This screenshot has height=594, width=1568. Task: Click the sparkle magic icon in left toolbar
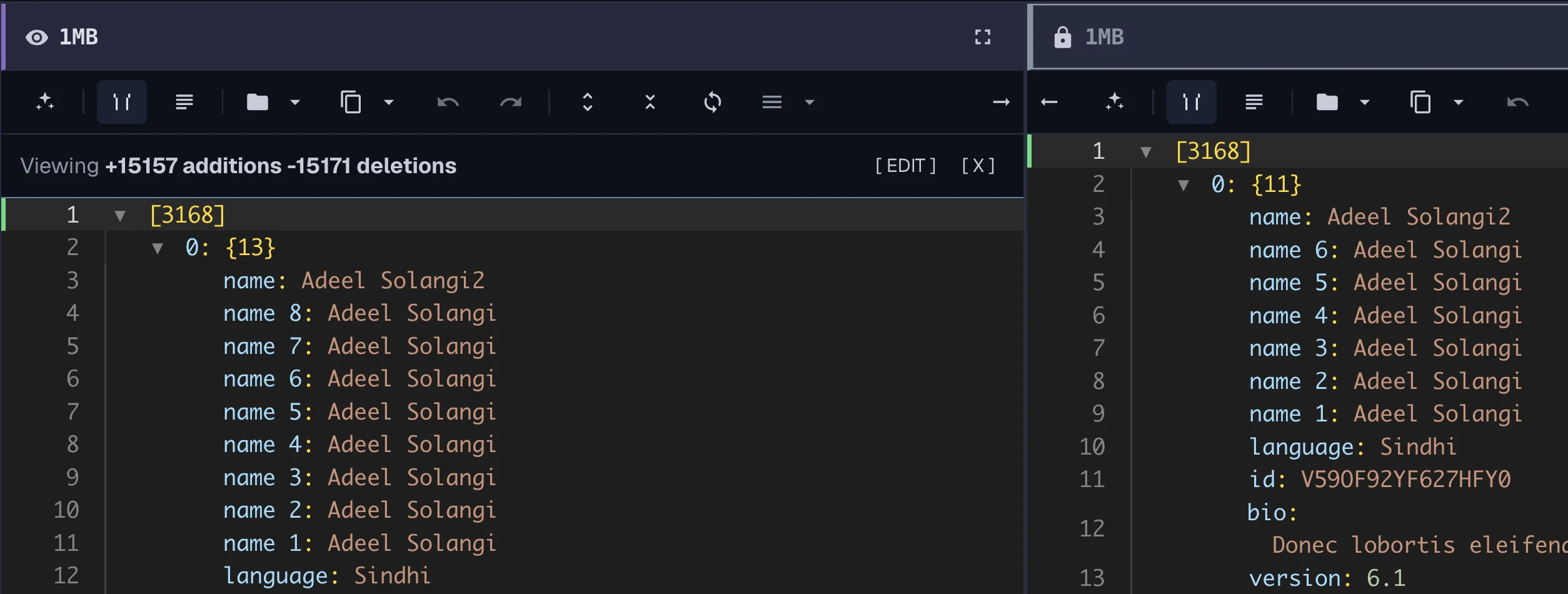pos(45,102)
